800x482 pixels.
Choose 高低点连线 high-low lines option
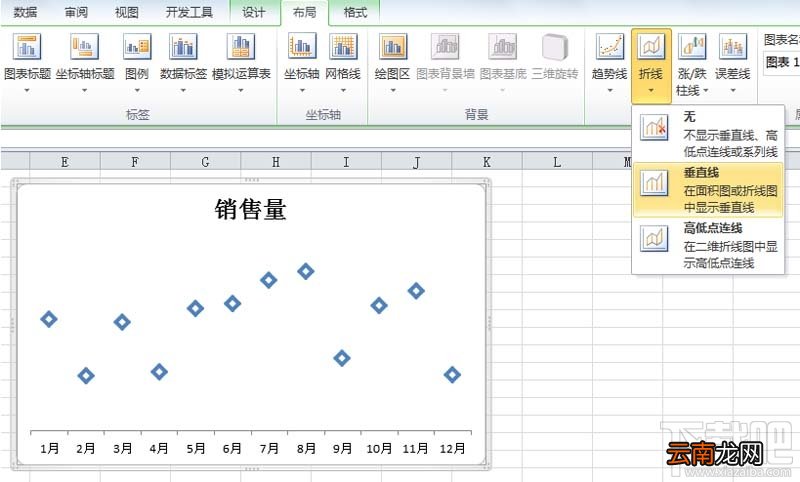[708, 245]
